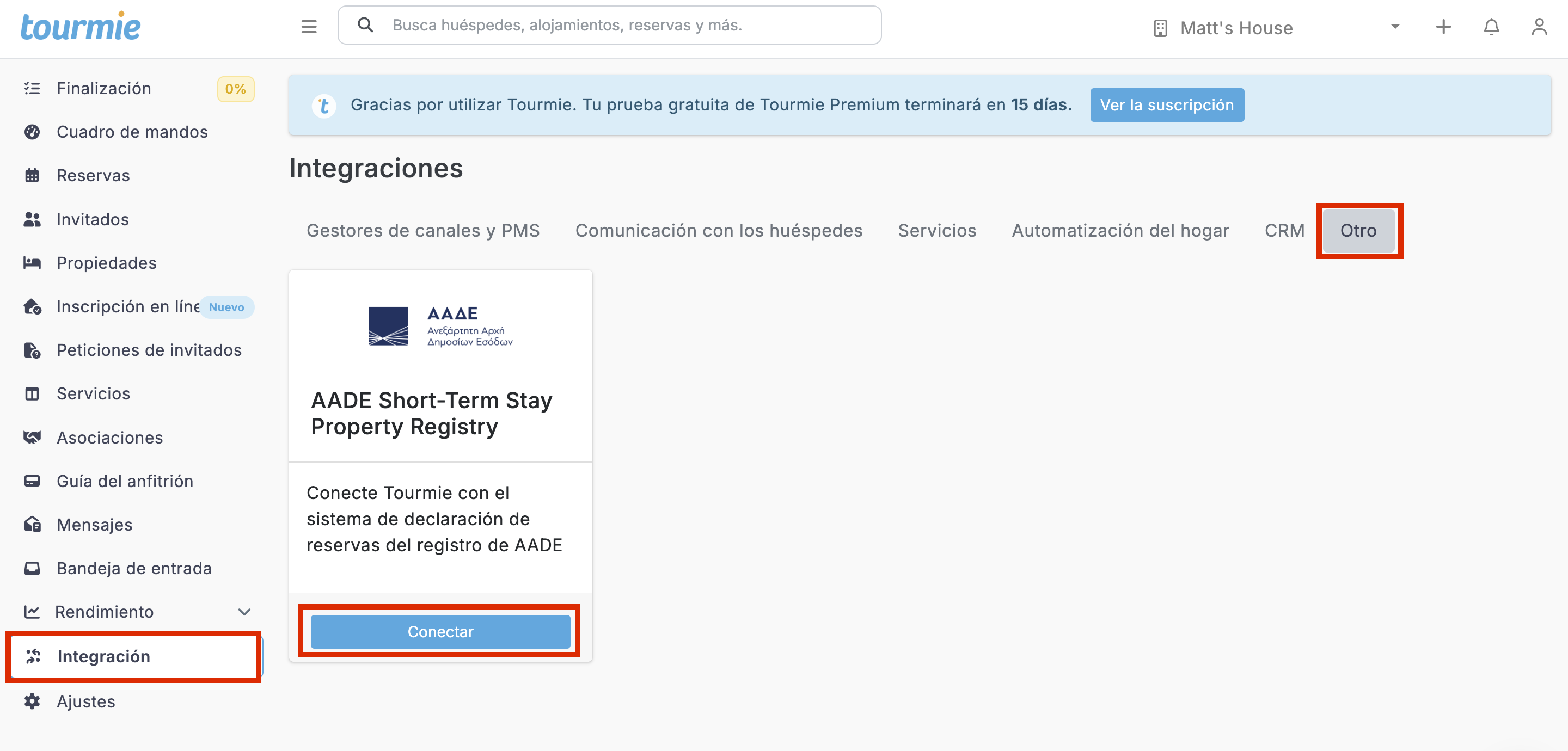
Task: Open Cuadro de mandos dashboard icon
Action: pyautogui.click(x=32, y=132)
